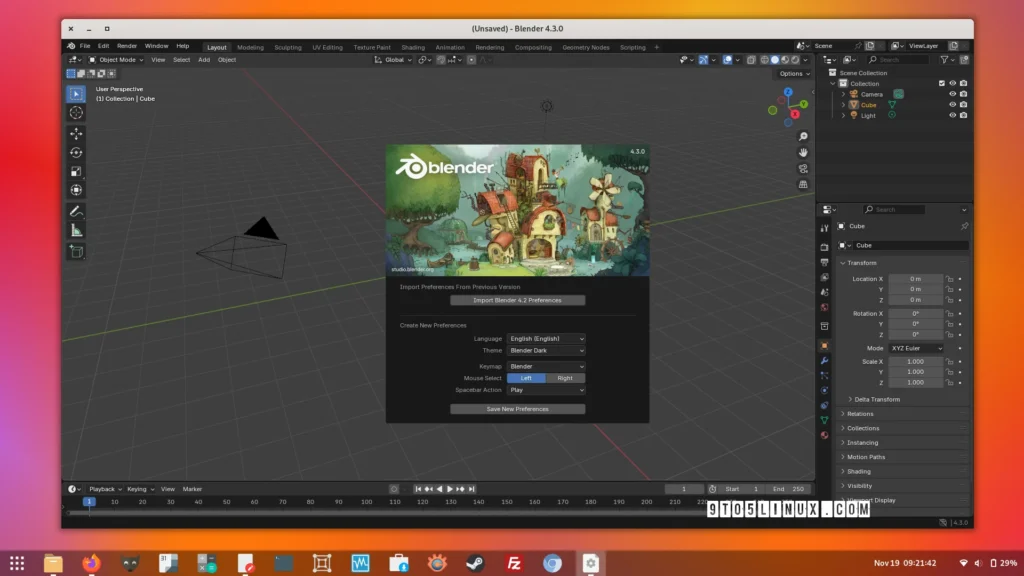Open the Render properties tab
This screenshot has height=576, width=1024.
click(825, 248)
